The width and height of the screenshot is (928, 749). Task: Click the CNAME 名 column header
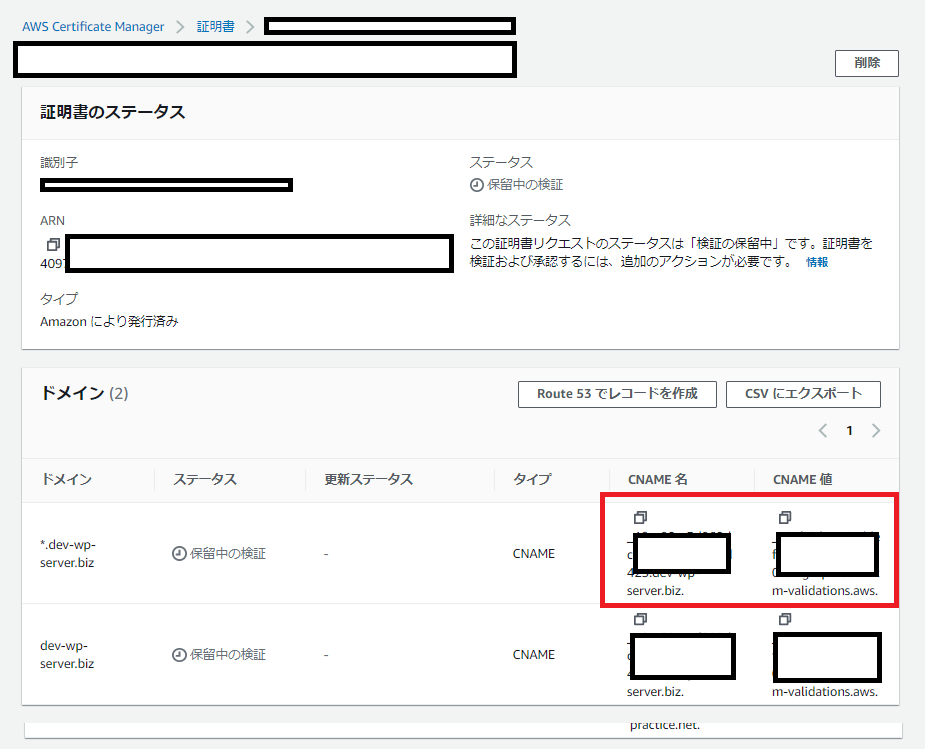pyautogui.click(x=657, y=479)
